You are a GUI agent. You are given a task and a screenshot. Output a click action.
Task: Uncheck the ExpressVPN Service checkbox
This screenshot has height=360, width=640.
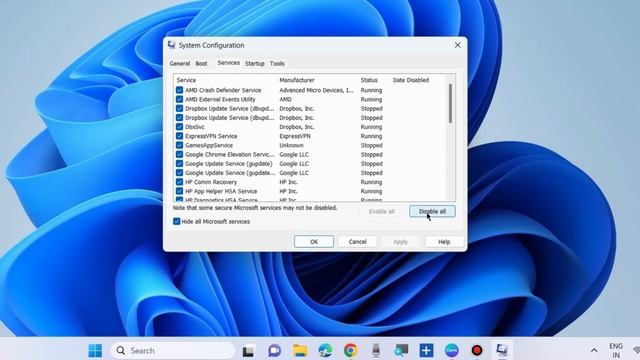click(179, 136)
